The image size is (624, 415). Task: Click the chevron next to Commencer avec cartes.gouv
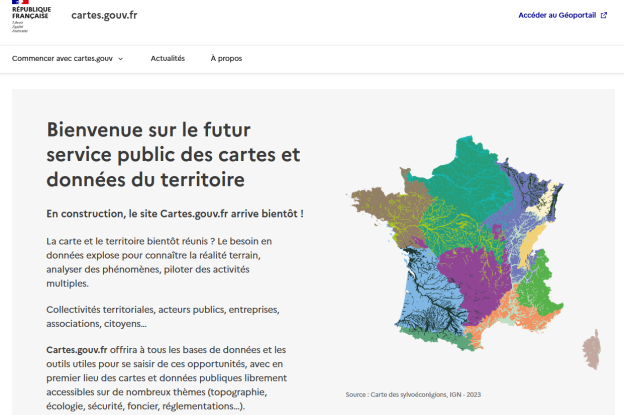120,59
